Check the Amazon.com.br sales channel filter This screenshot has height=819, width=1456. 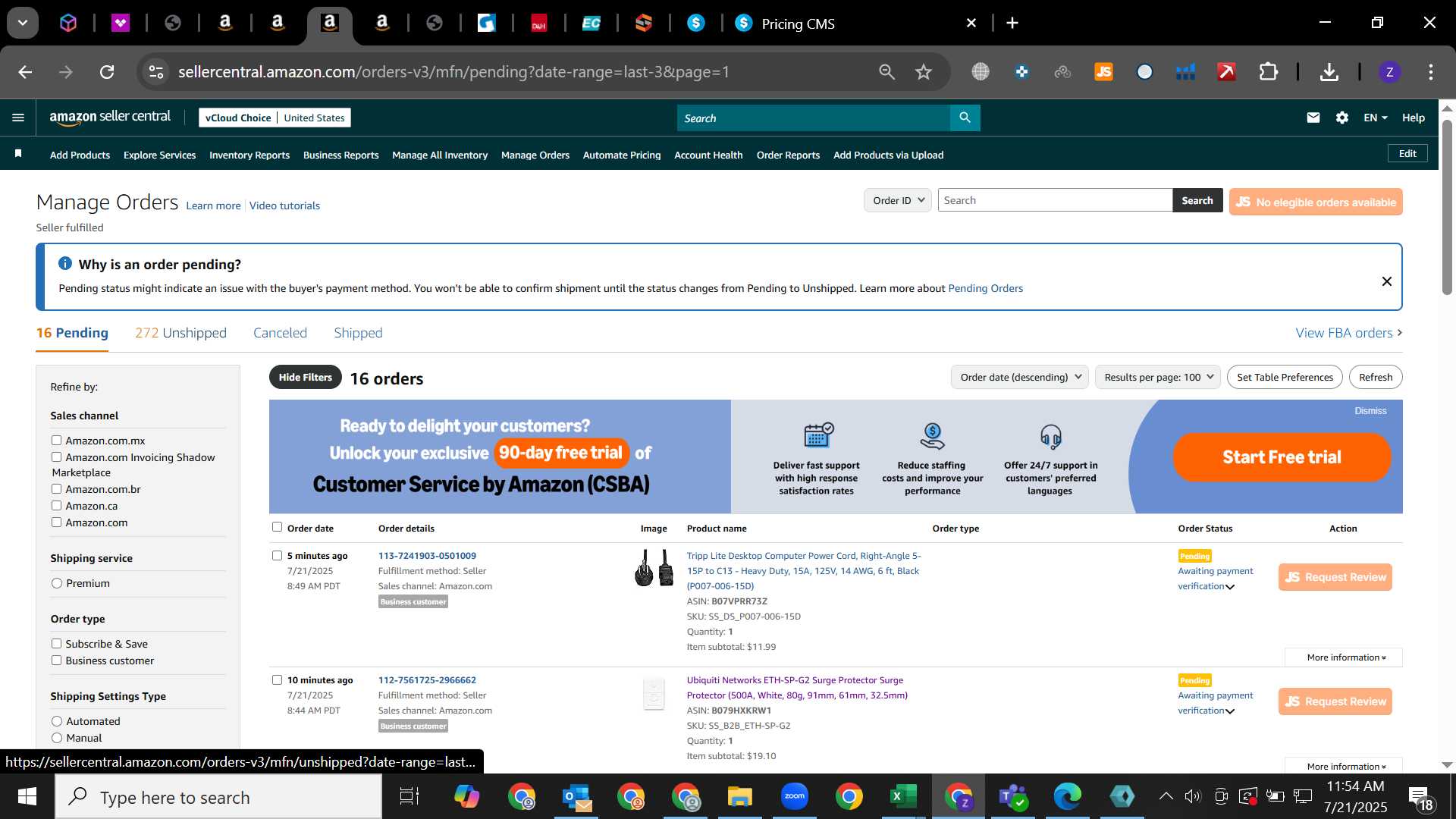point(56,488)
